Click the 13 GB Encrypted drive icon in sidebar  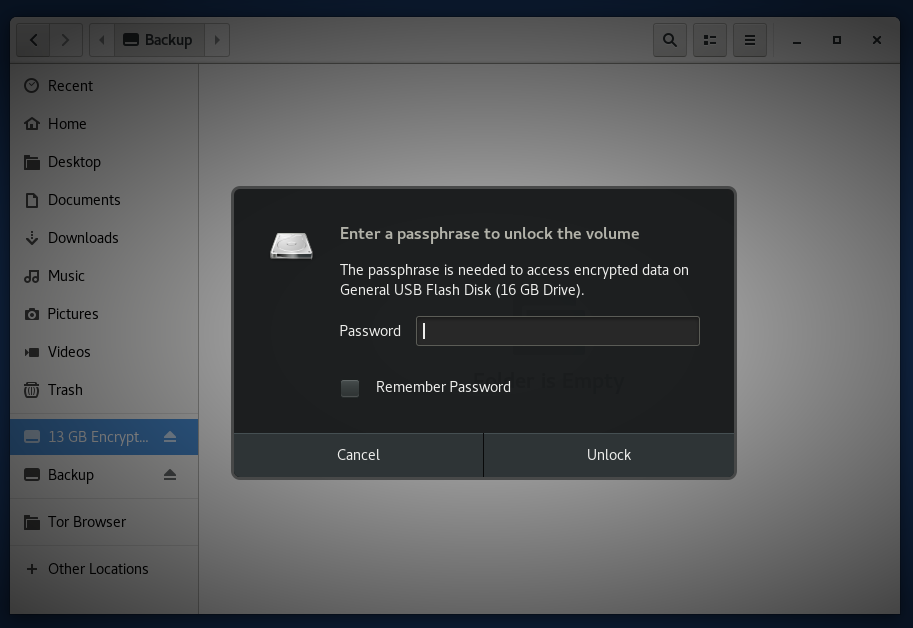tap(31, 437)
